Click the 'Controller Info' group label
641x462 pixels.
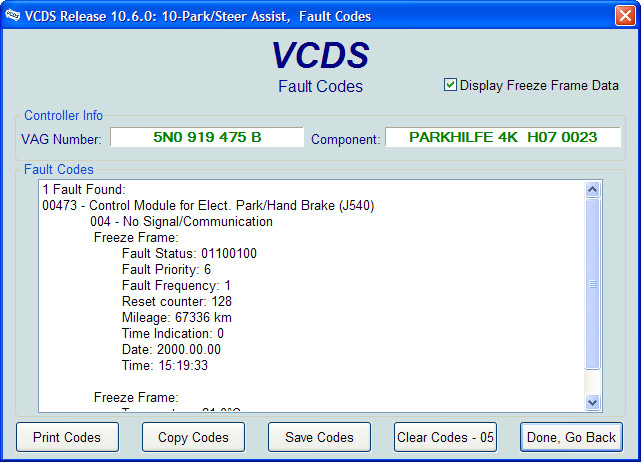63,115
